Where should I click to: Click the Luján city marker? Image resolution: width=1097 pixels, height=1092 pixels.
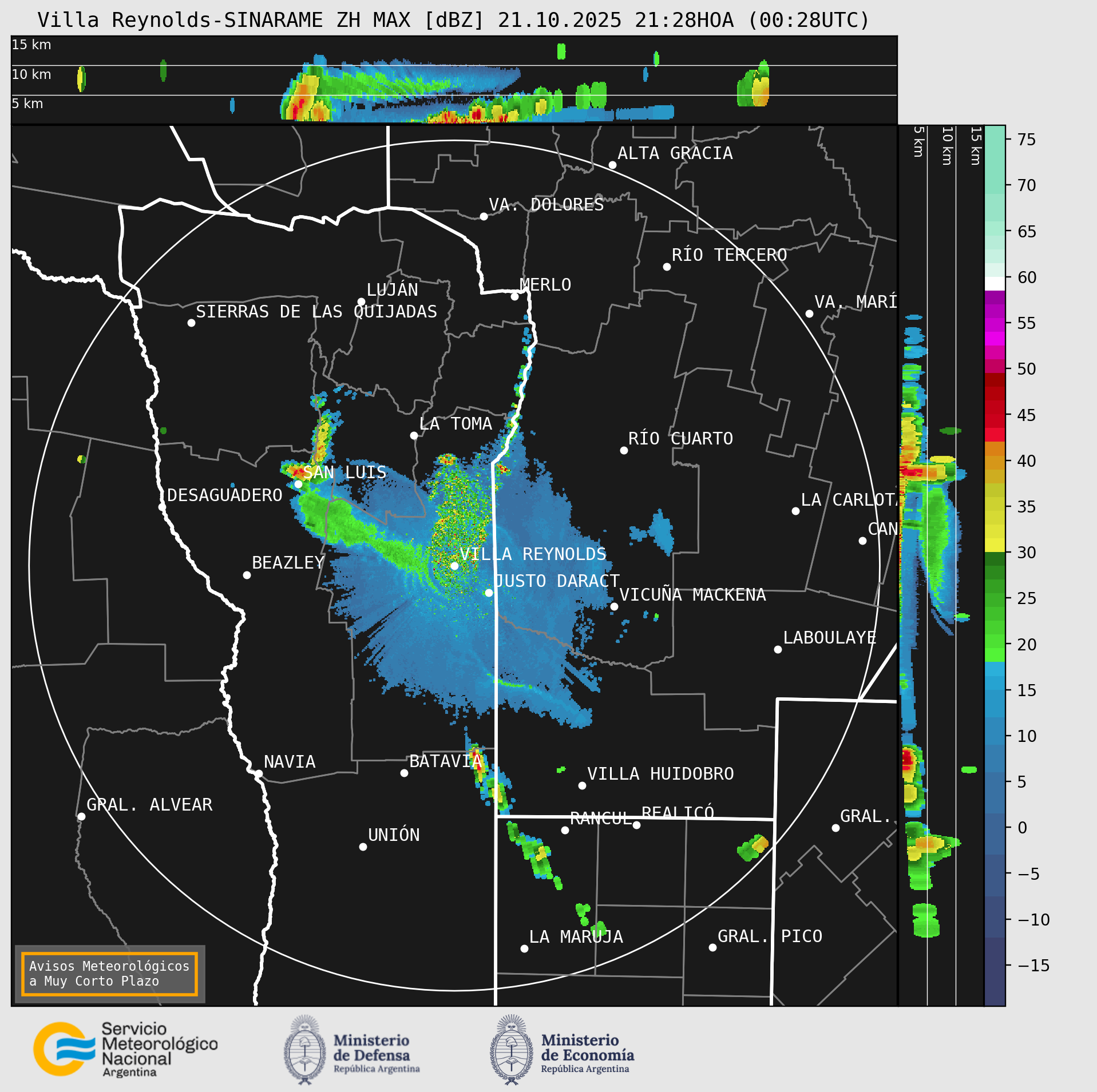pos(361,301)
